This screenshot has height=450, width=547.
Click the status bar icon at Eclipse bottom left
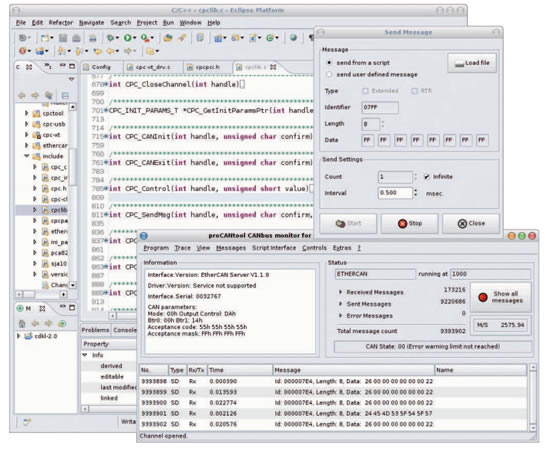tap(27, 422)
